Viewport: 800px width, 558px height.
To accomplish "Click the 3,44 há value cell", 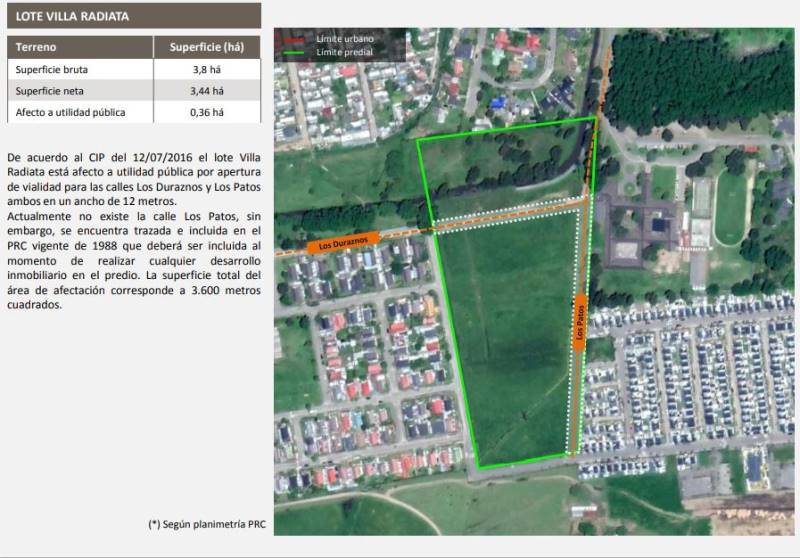I will [207, 91].
